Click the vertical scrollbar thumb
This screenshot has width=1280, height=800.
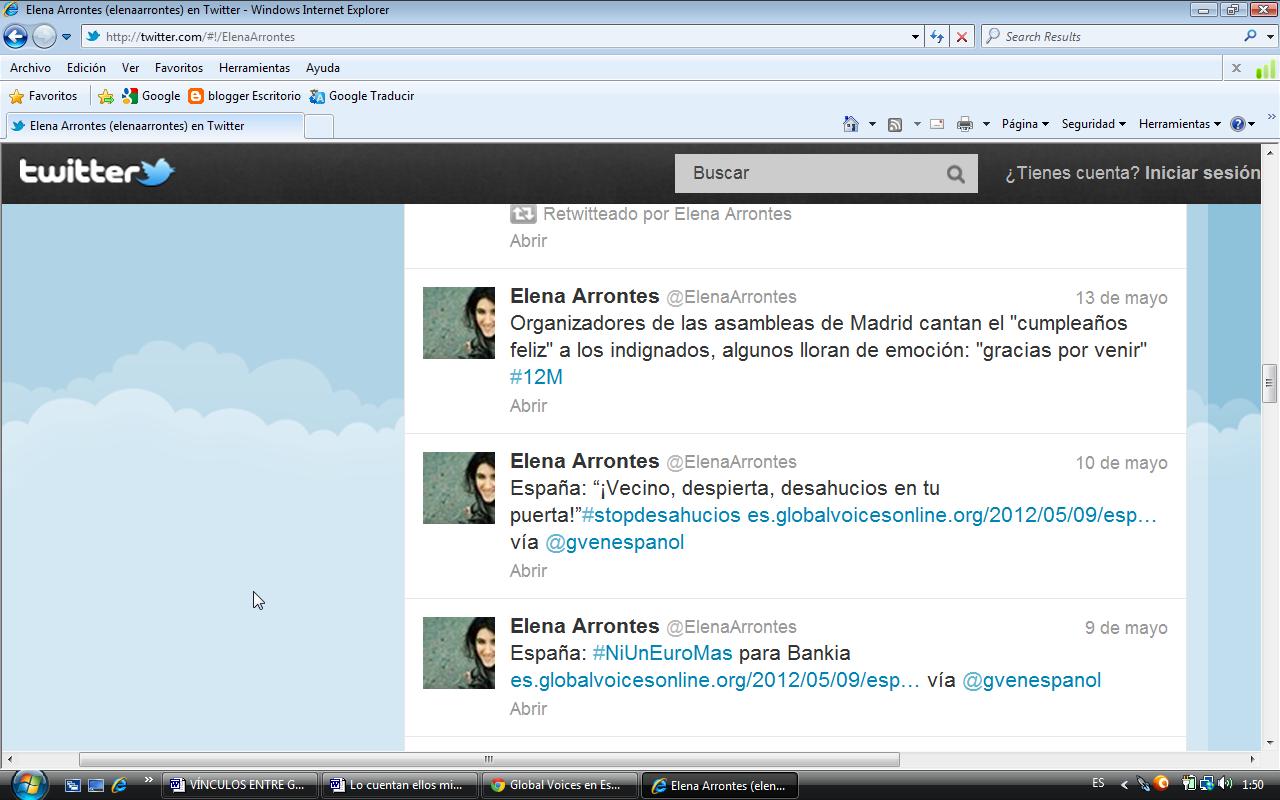pos(1270,384)
